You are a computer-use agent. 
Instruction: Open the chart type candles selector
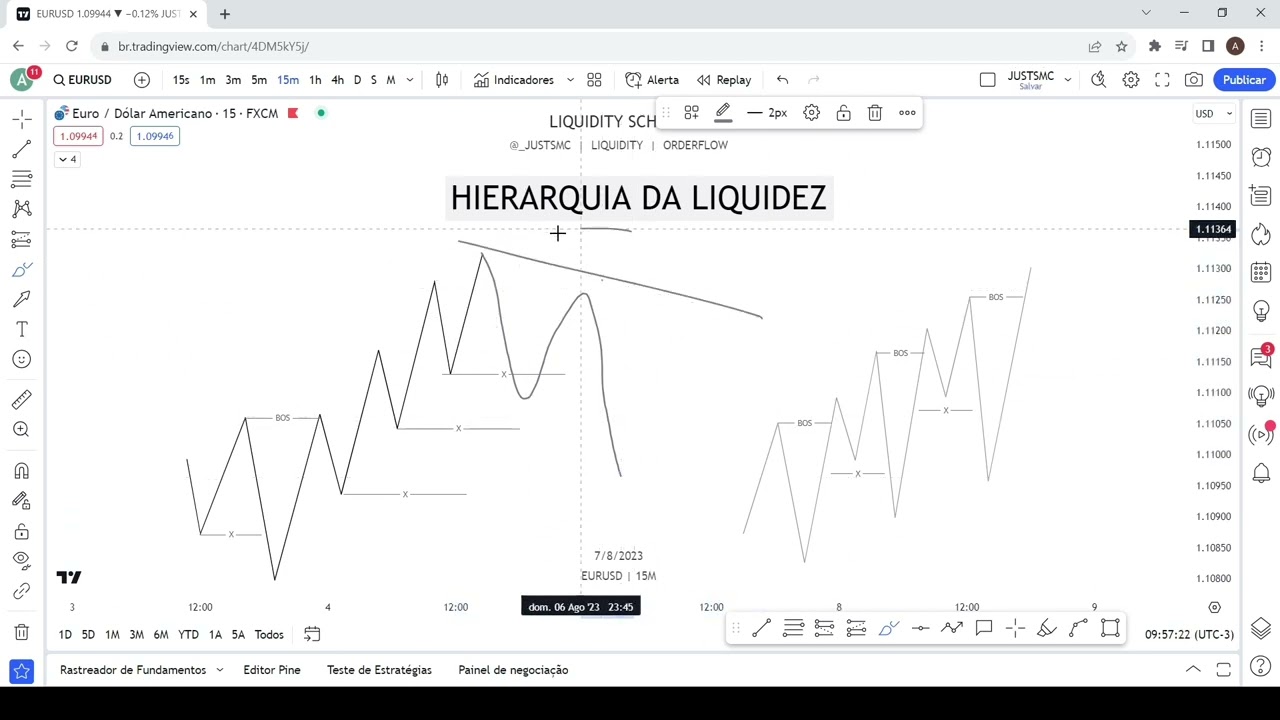442,80
